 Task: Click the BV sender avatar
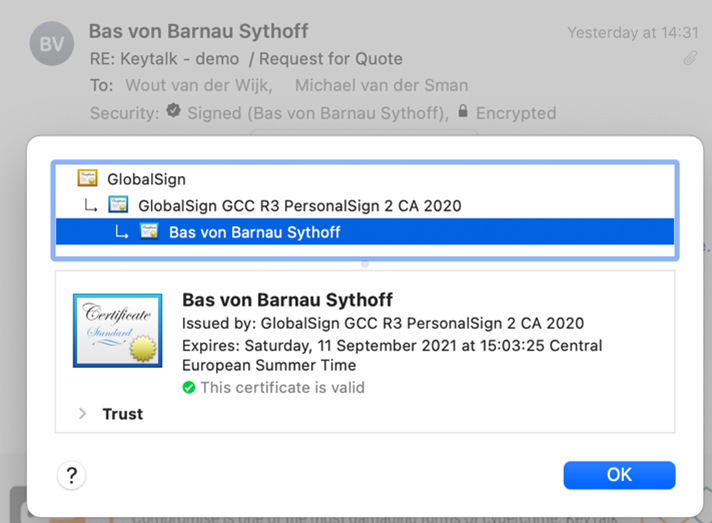[52, 44]
